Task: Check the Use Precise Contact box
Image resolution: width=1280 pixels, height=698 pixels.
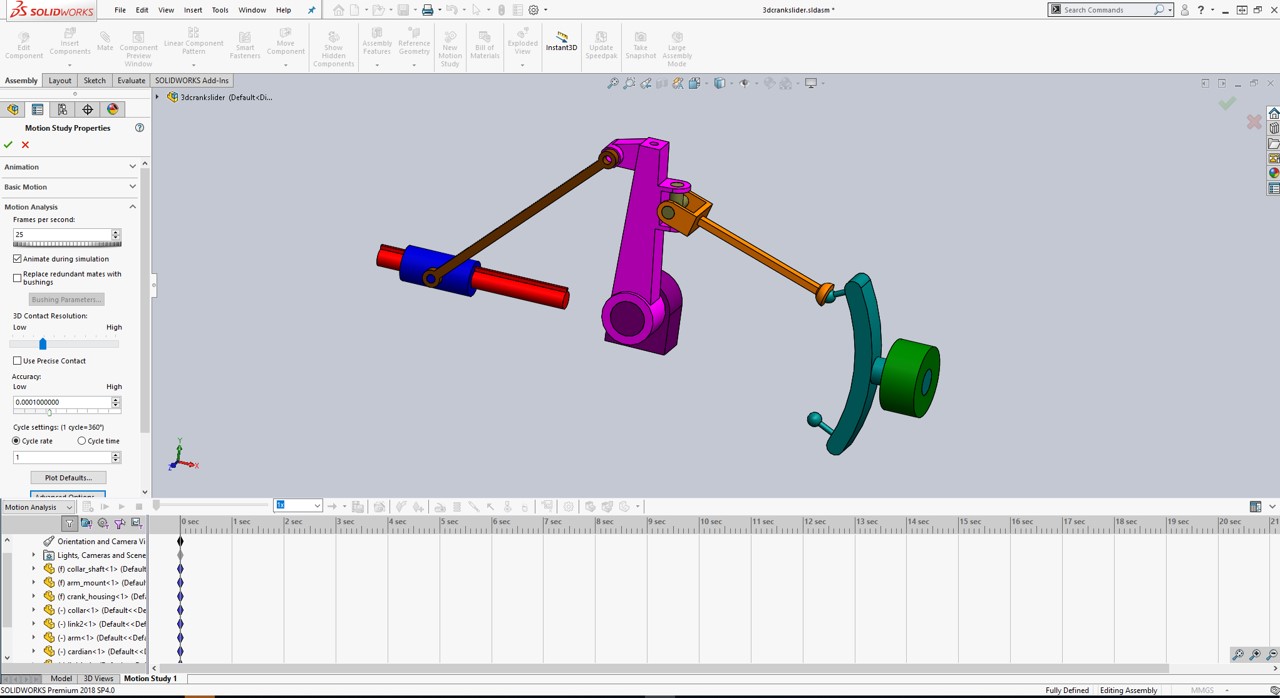Action: pyautogui.click(x=17, y=361)
